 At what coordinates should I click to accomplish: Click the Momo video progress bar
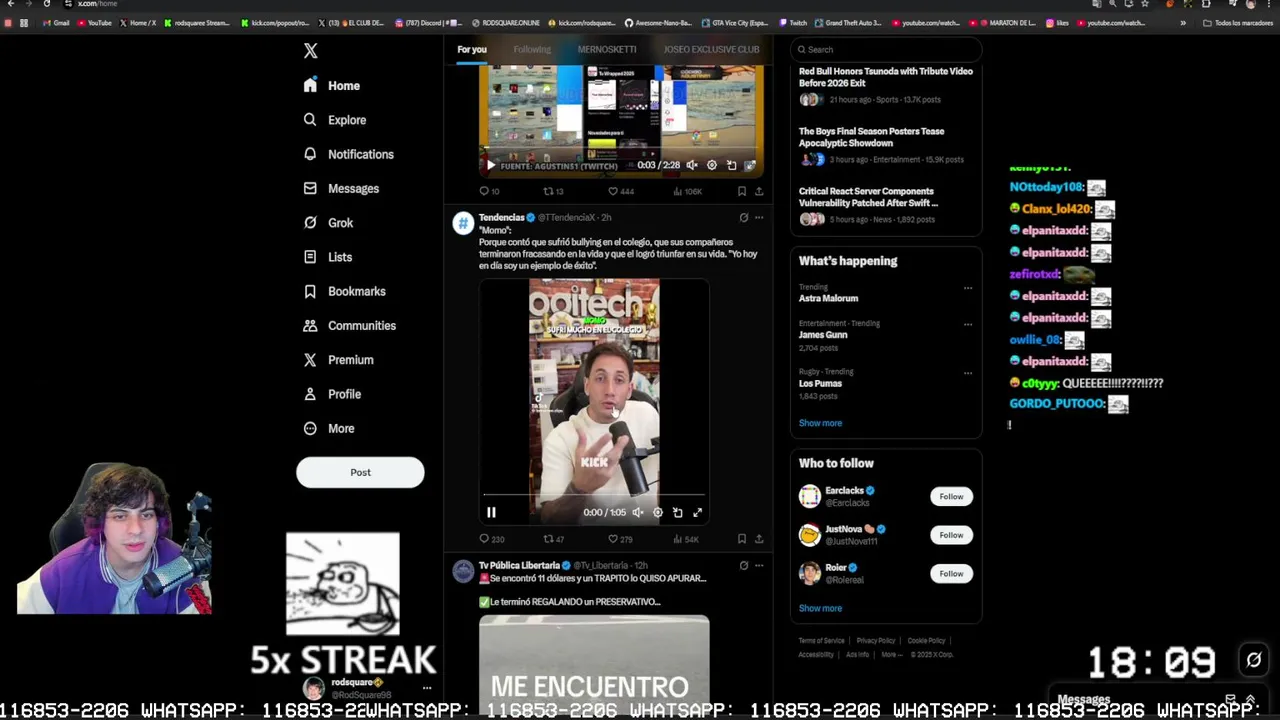point(594,495)
